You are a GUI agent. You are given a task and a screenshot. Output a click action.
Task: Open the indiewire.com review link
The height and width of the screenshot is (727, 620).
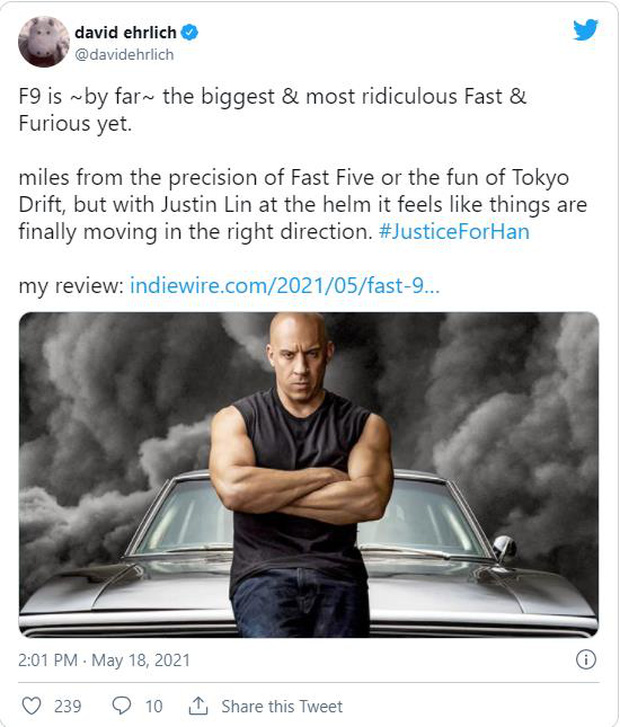(x=284, y=286)
